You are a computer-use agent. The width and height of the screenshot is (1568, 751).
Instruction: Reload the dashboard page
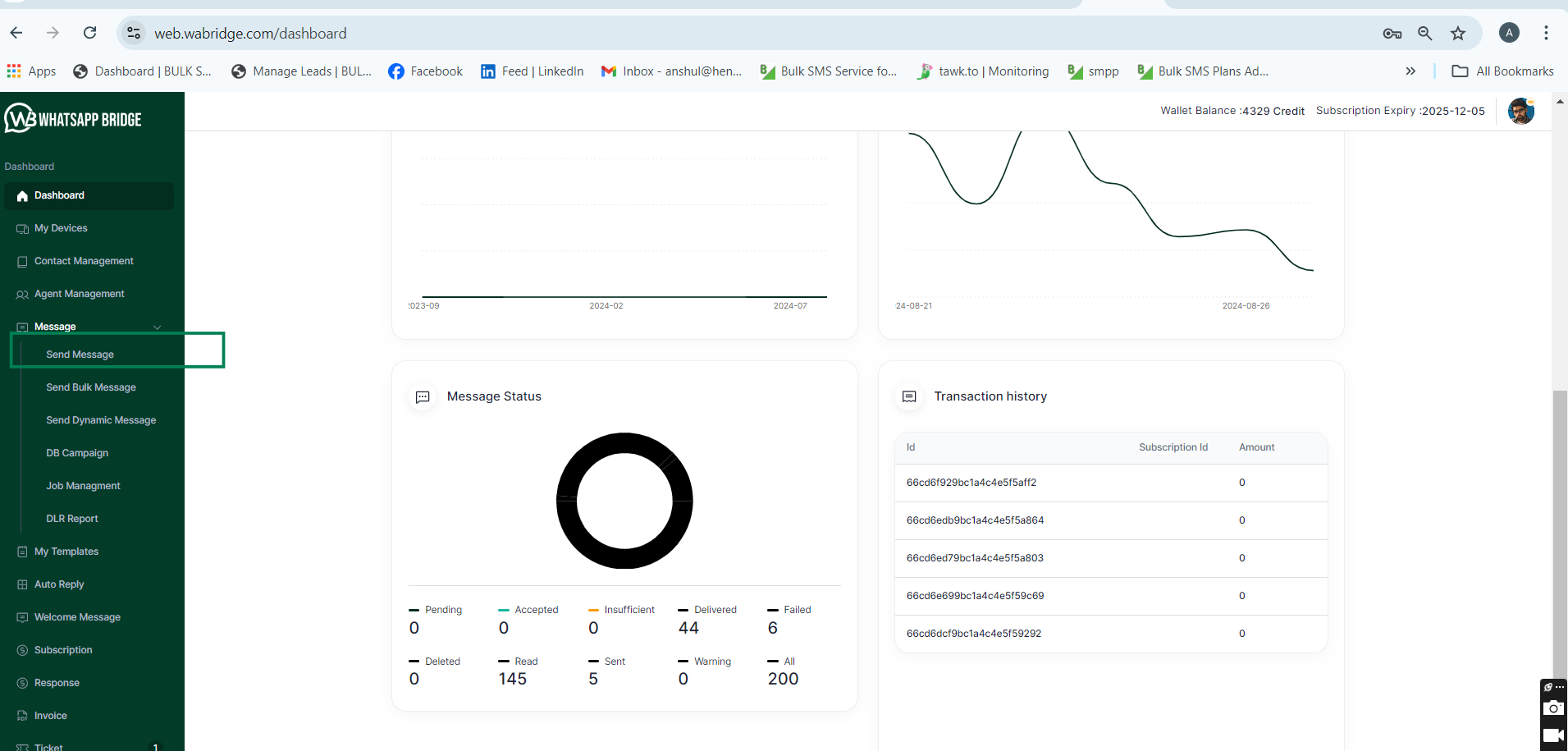89,33
